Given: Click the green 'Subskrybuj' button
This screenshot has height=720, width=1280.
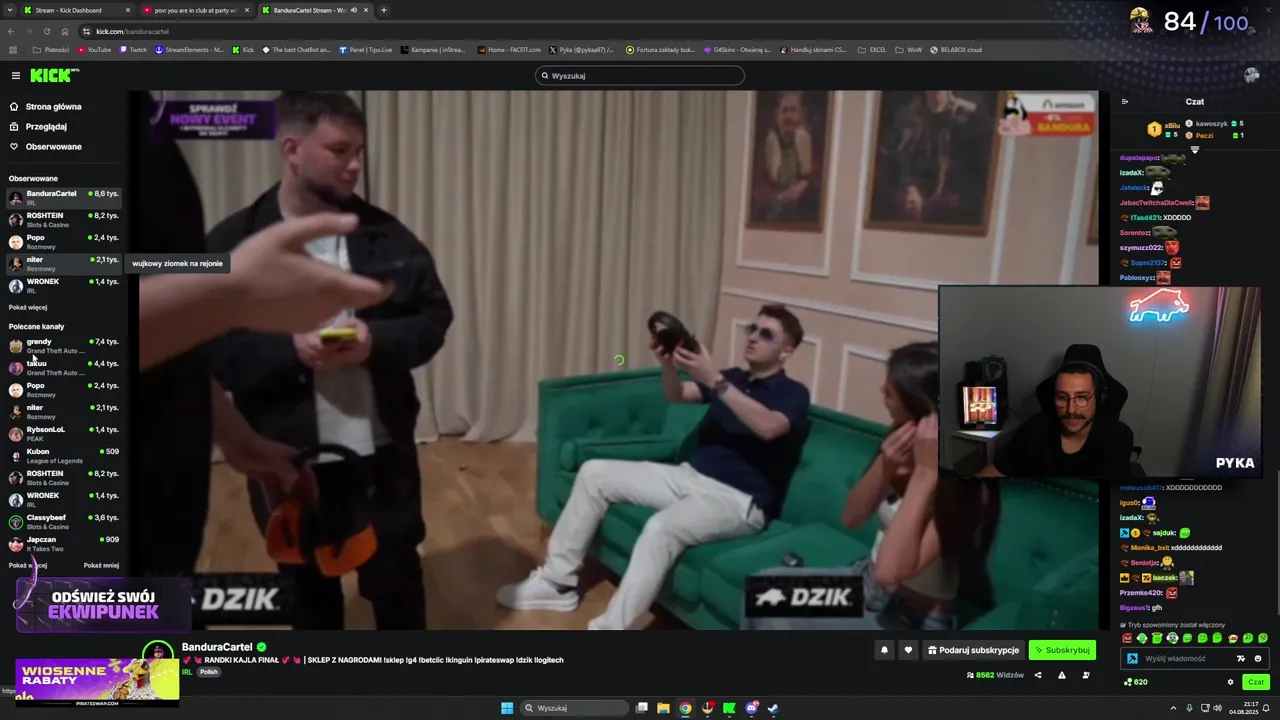Looking at the screenshot, I should (1062, 650).
